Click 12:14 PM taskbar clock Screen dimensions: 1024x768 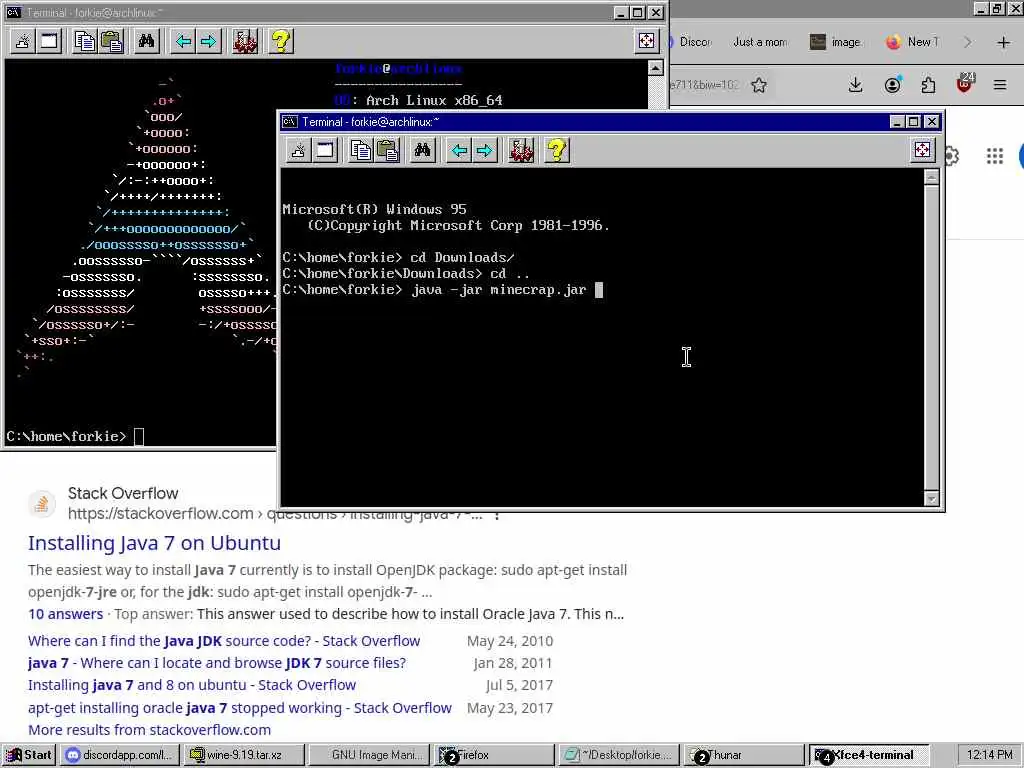point(989,755)
